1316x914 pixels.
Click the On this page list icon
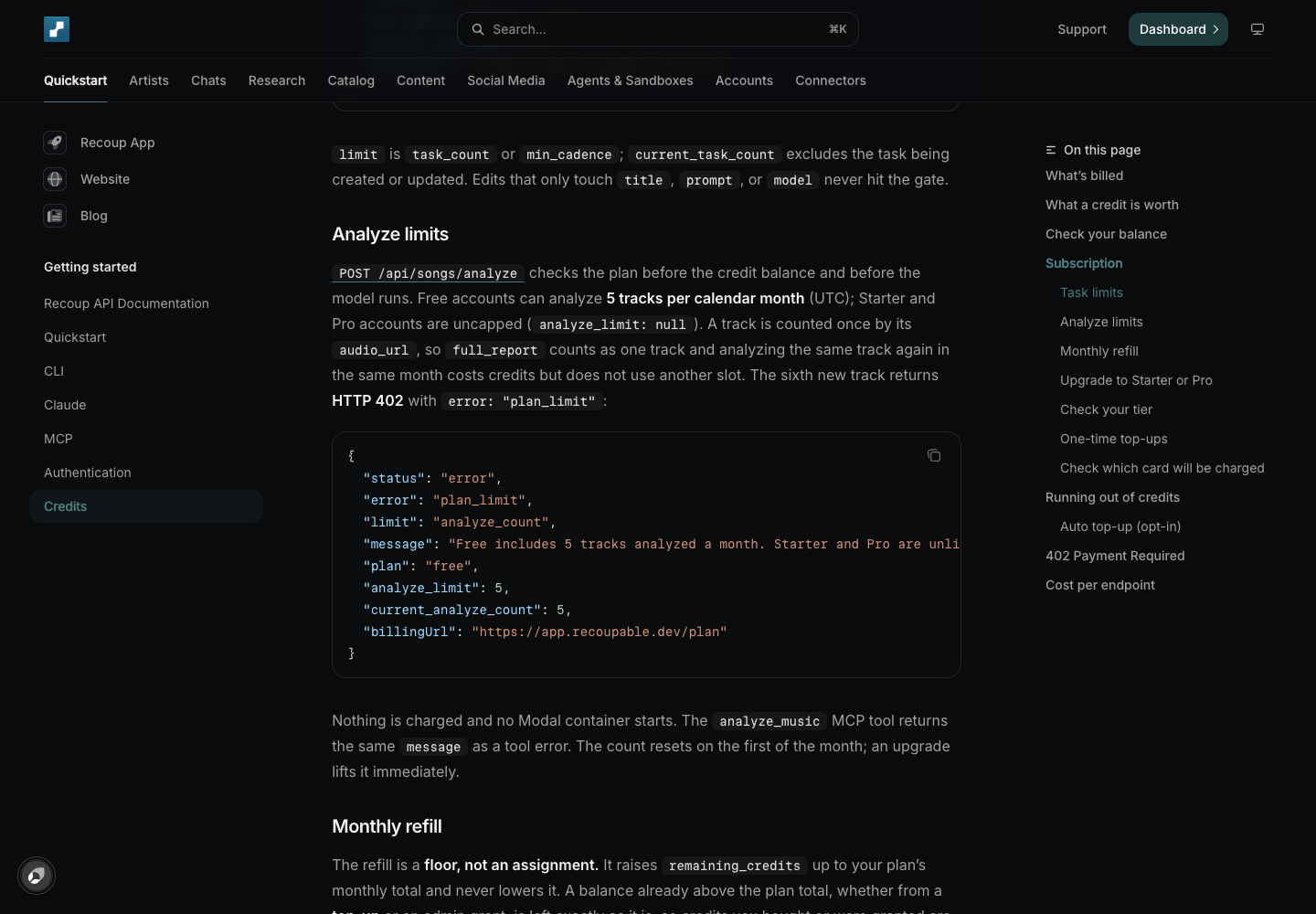tap(1051, 150)
